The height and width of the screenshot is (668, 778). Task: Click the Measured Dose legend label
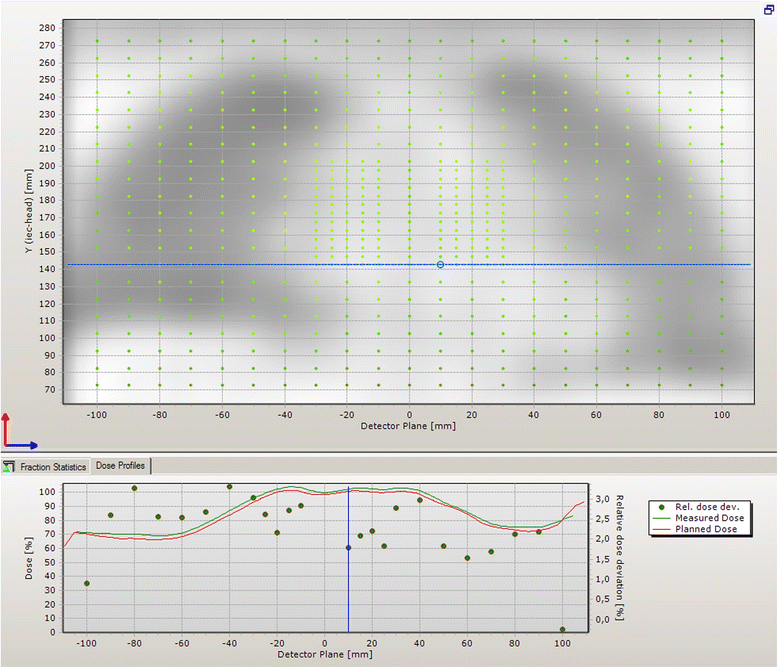click(705, 518)
